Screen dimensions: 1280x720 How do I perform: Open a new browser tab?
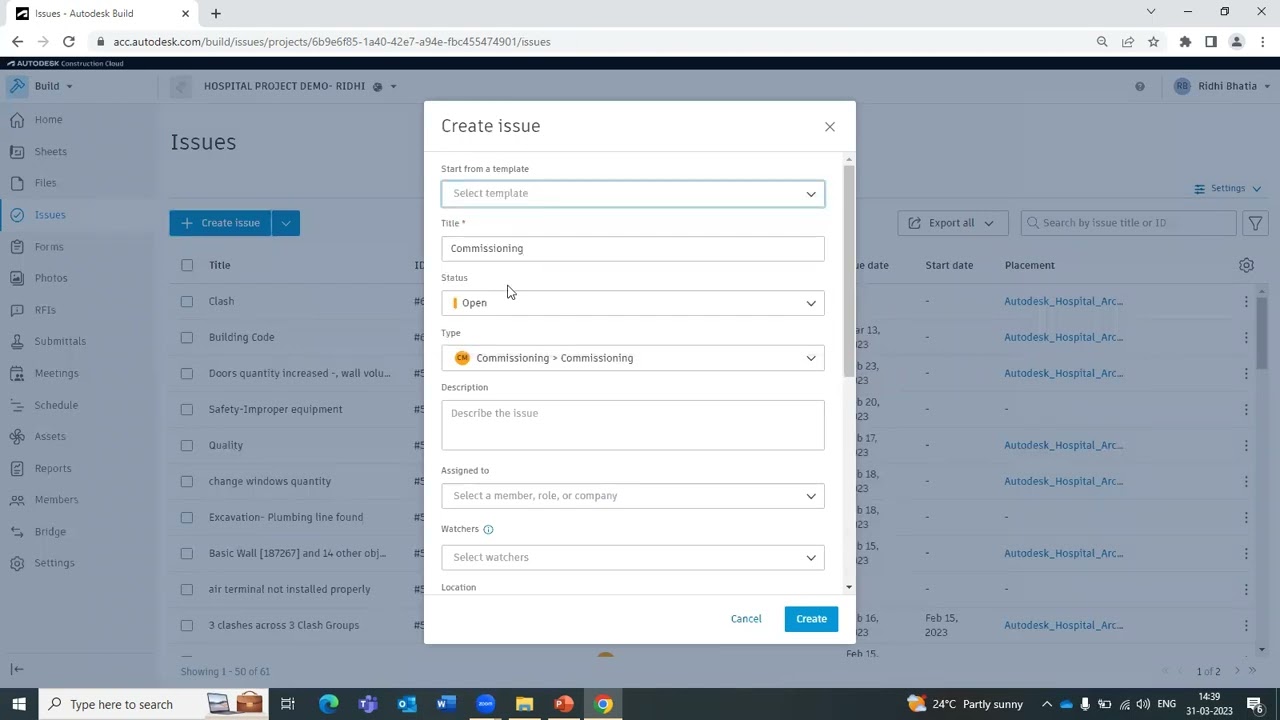click(x=215, y=13)
